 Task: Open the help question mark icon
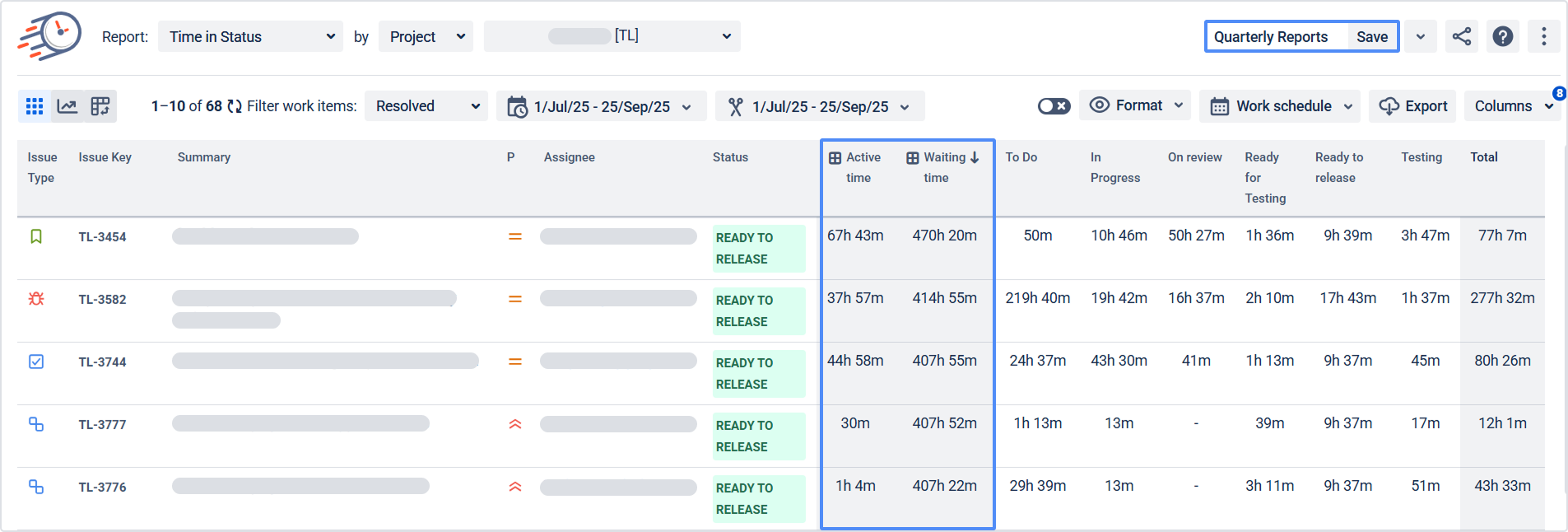pos(1503,36)
